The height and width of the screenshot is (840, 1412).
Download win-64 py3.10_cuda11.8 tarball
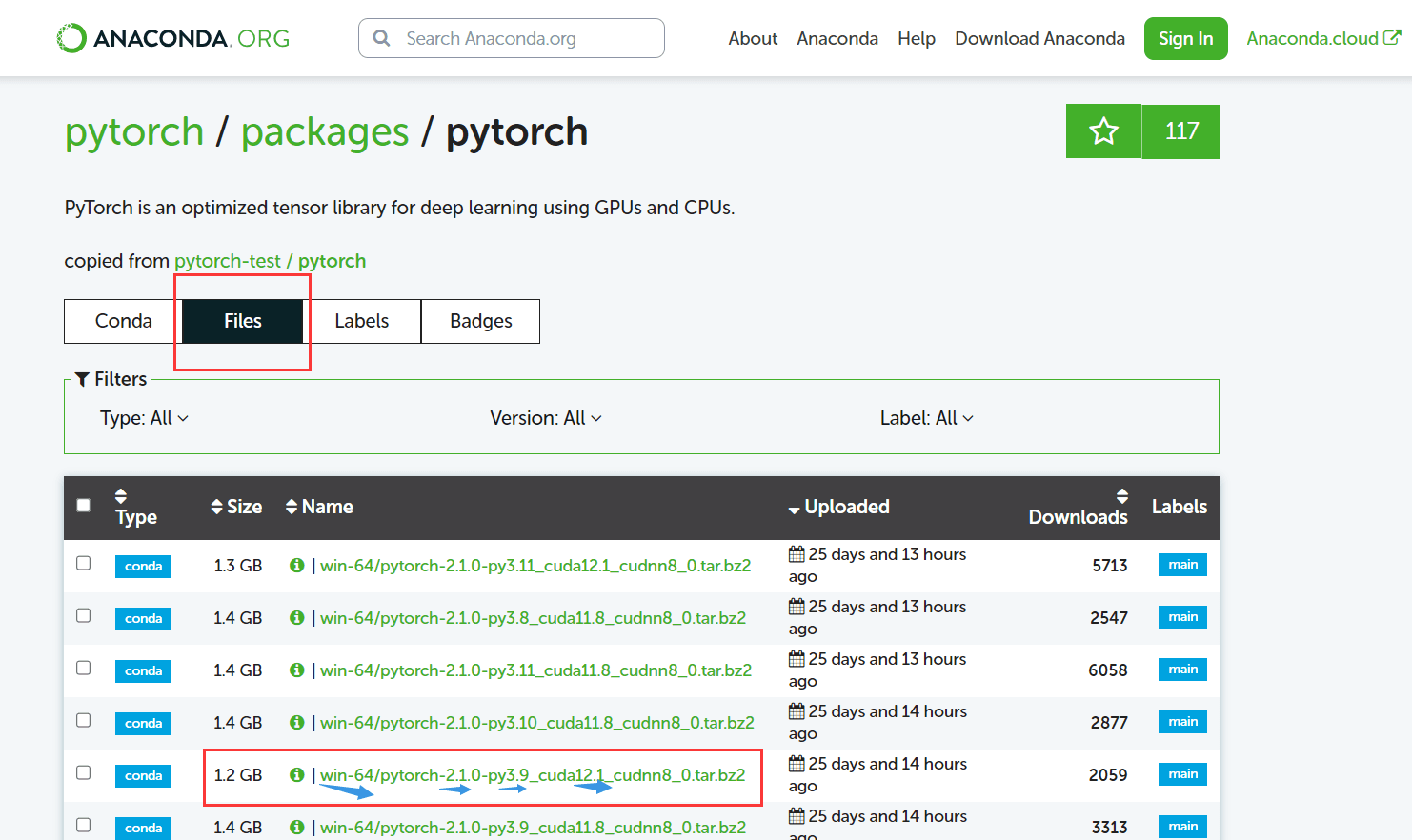[x=537, y=723]
